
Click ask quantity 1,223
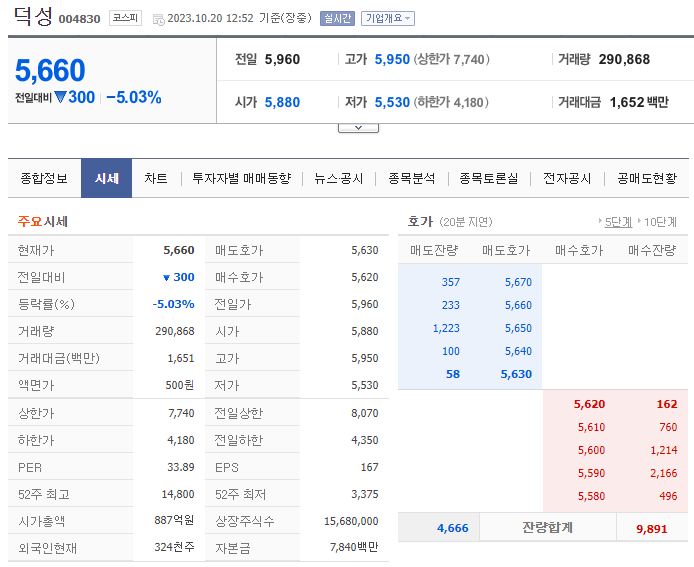[x=446, y=328]
